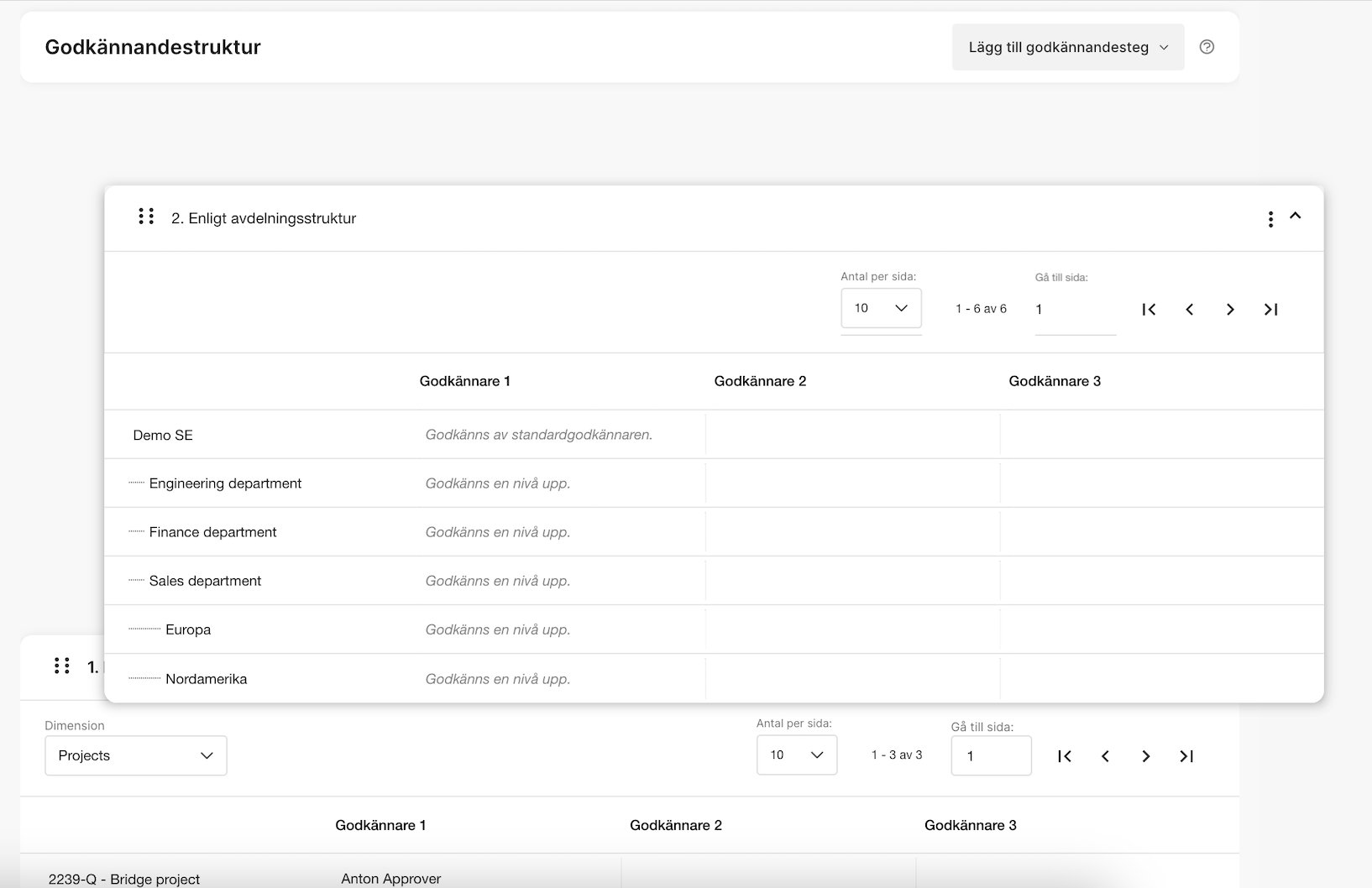This screenshot has width=1372, height=888.
Task: Click Godkännare 2 cell for Demo SE
Action: tap(852, 435)
